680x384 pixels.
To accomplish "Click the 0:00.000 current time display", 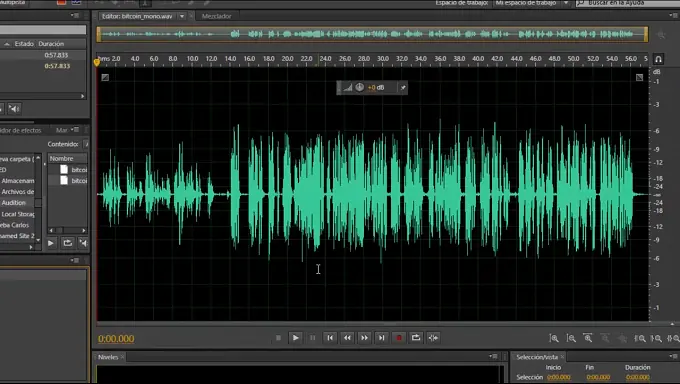I will [x=116, y=338].
